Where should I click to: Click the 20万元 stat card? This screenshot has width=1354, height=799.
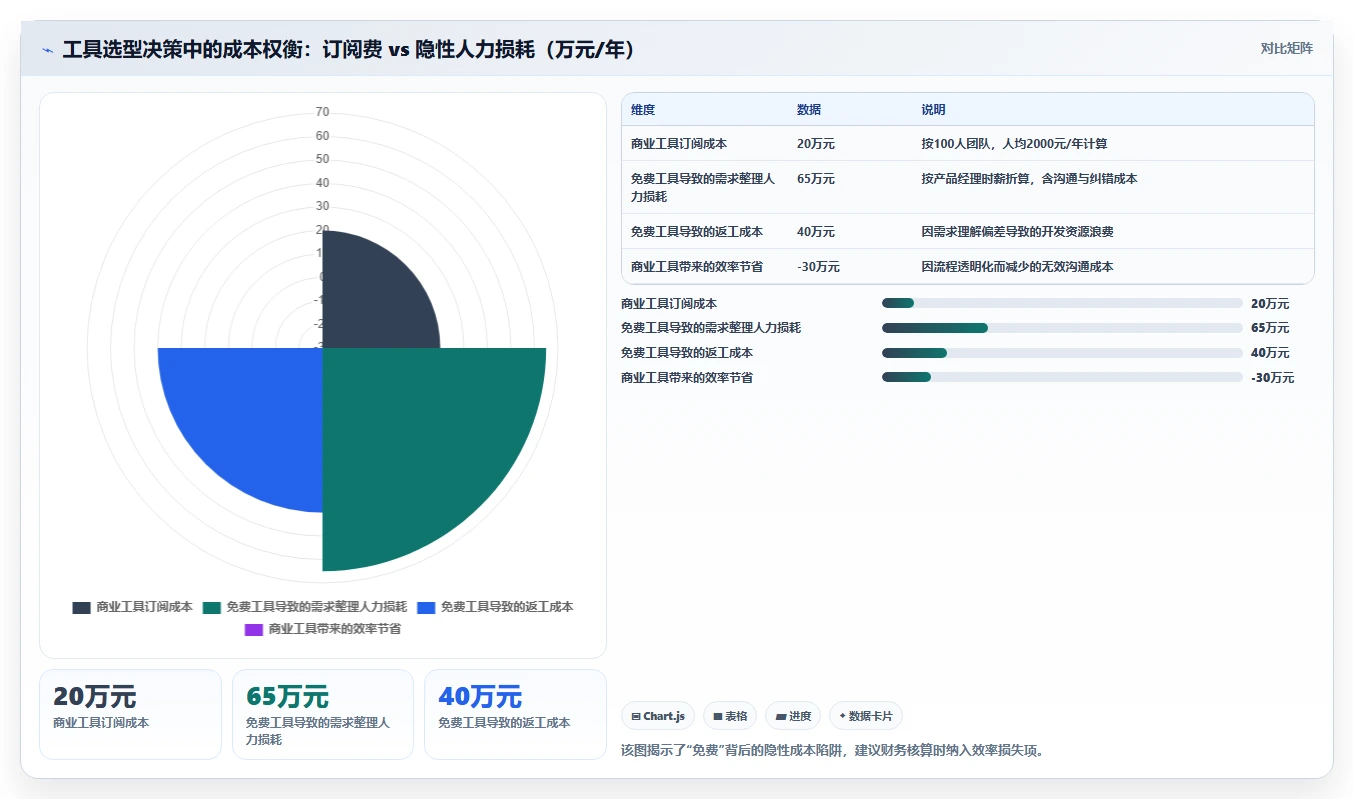coord(130,714)
